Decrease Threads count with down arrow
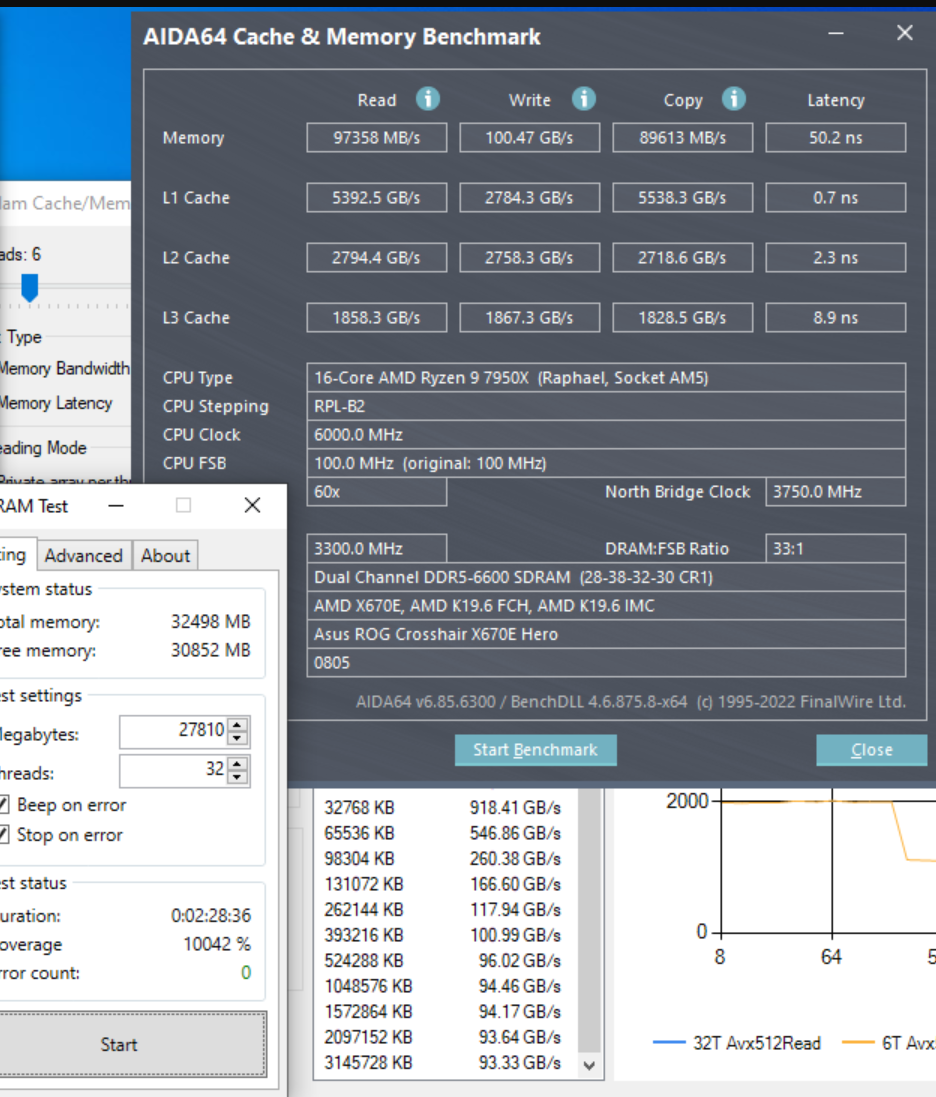The image size is (936, 1097). [x=237, y=778]
